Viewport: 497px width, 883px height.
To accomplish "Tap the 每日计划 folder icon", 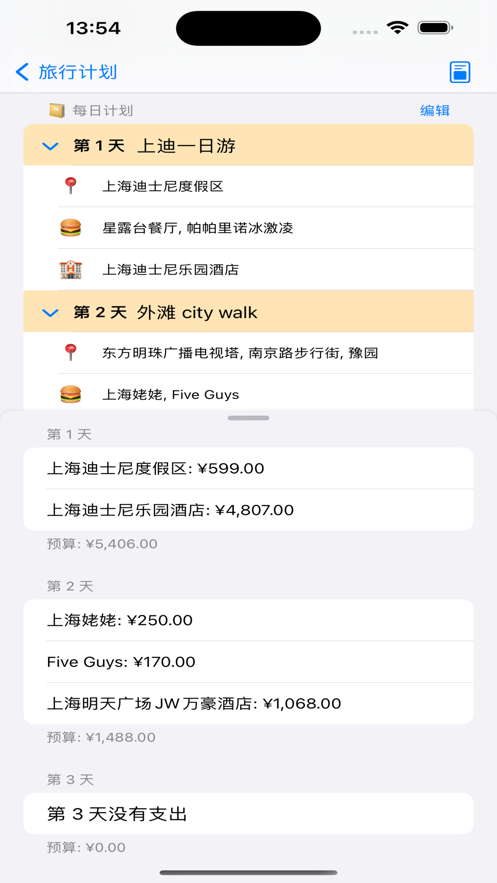I will point(57,110).
